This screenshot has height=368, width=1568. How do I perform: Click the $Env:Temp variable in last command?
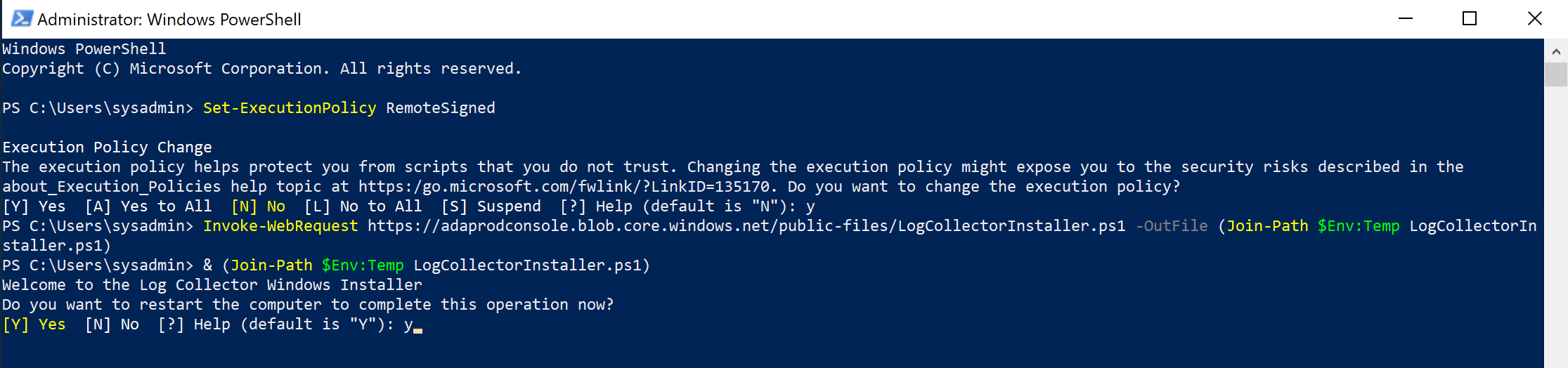363,265
